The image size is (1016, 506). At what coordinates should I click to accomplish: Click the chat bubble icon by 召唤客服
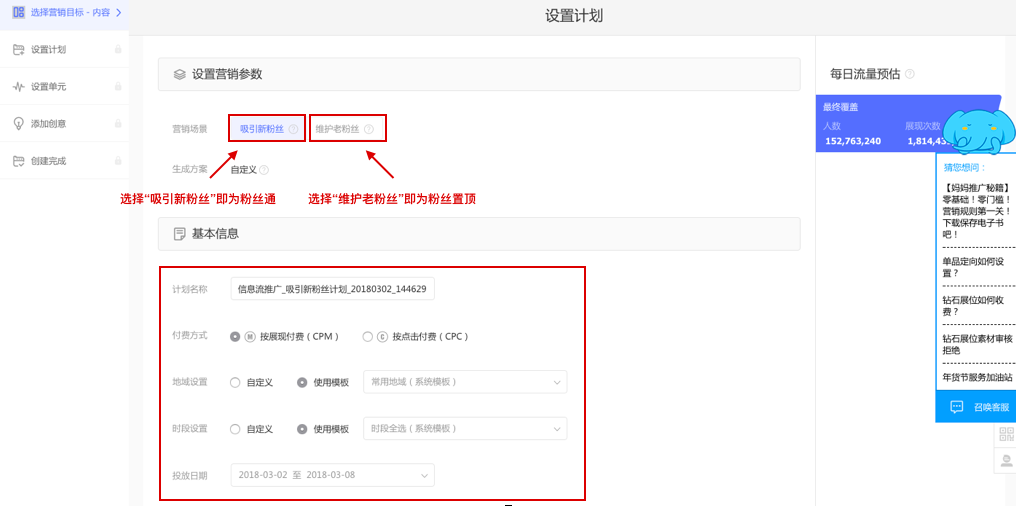pyautogui.click(x=956, y=407)
